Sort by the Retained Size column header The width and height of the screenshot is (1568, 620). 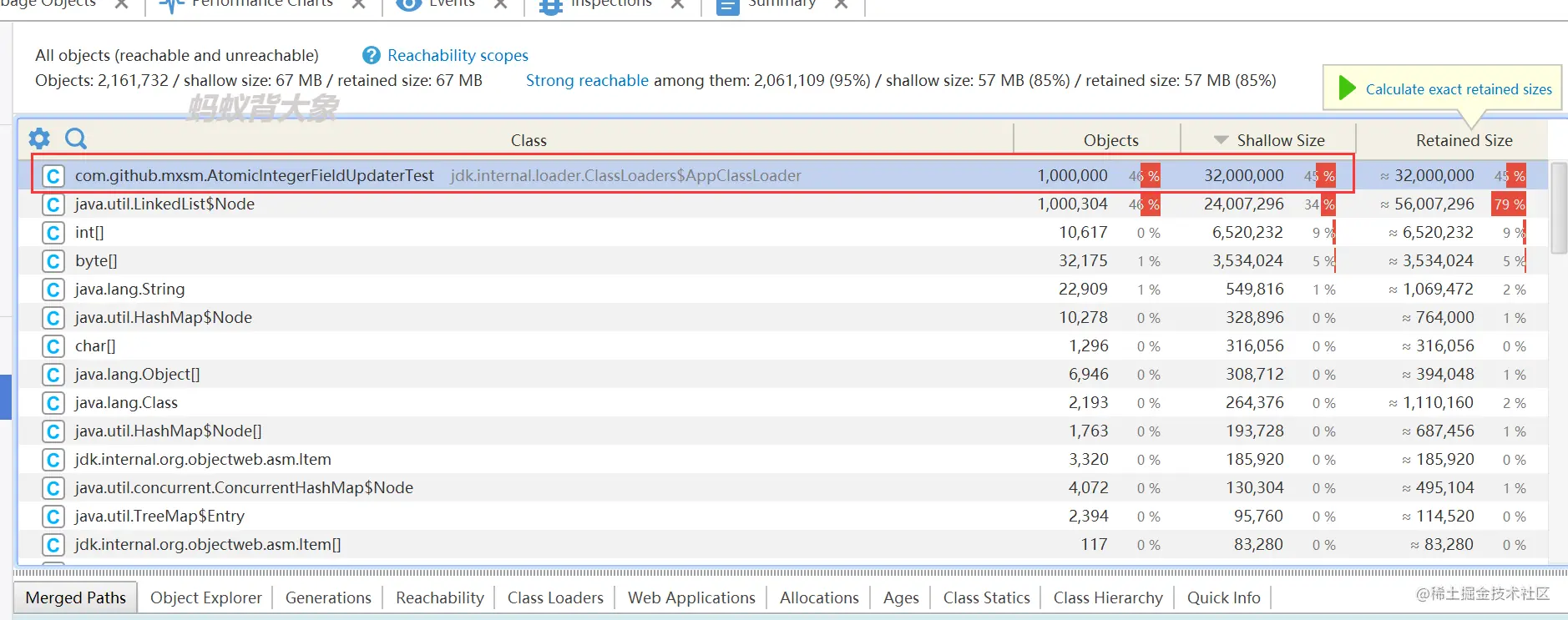point(1463,140)
